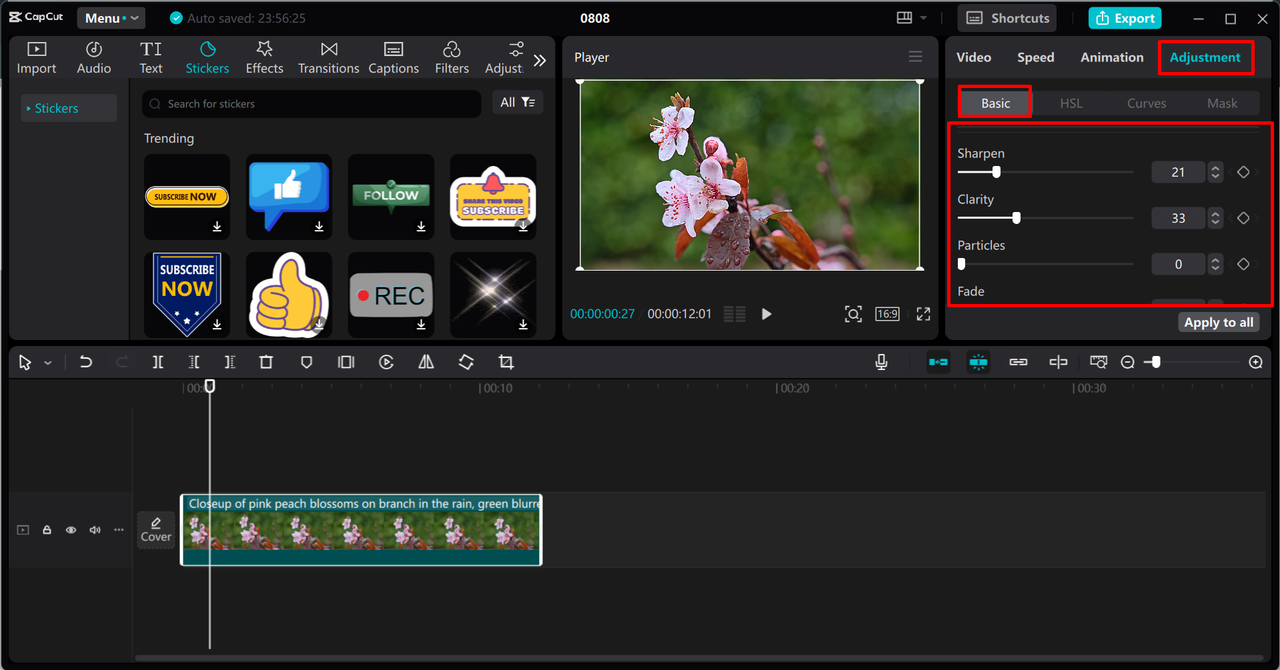Viewport: 1280px width, 670px height.
Task: Adjust the Particles slider
Action: (x=1045, y=264)
